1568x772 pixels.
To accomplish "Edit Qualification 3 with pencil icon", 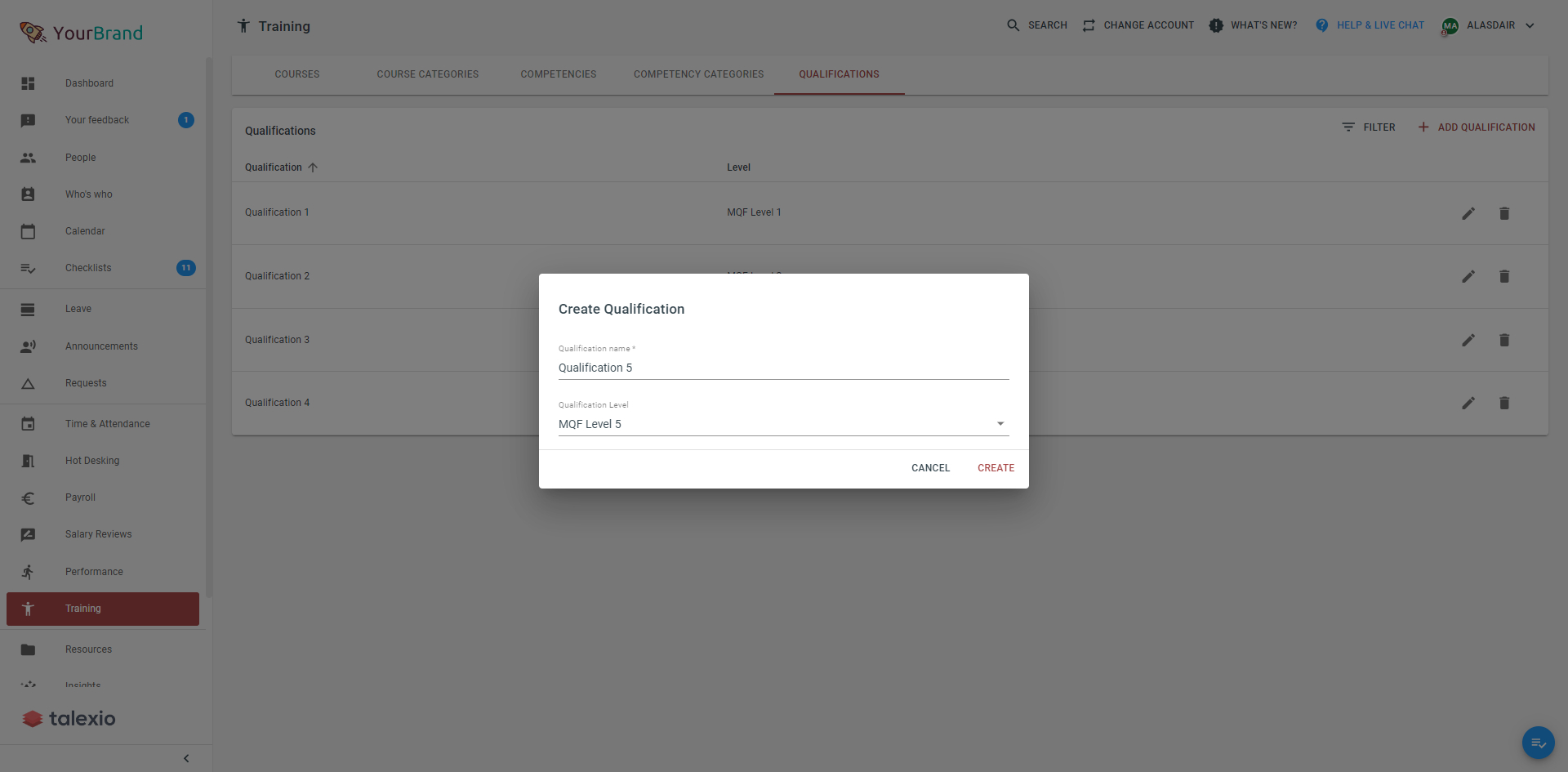I will pos(1468,340).
